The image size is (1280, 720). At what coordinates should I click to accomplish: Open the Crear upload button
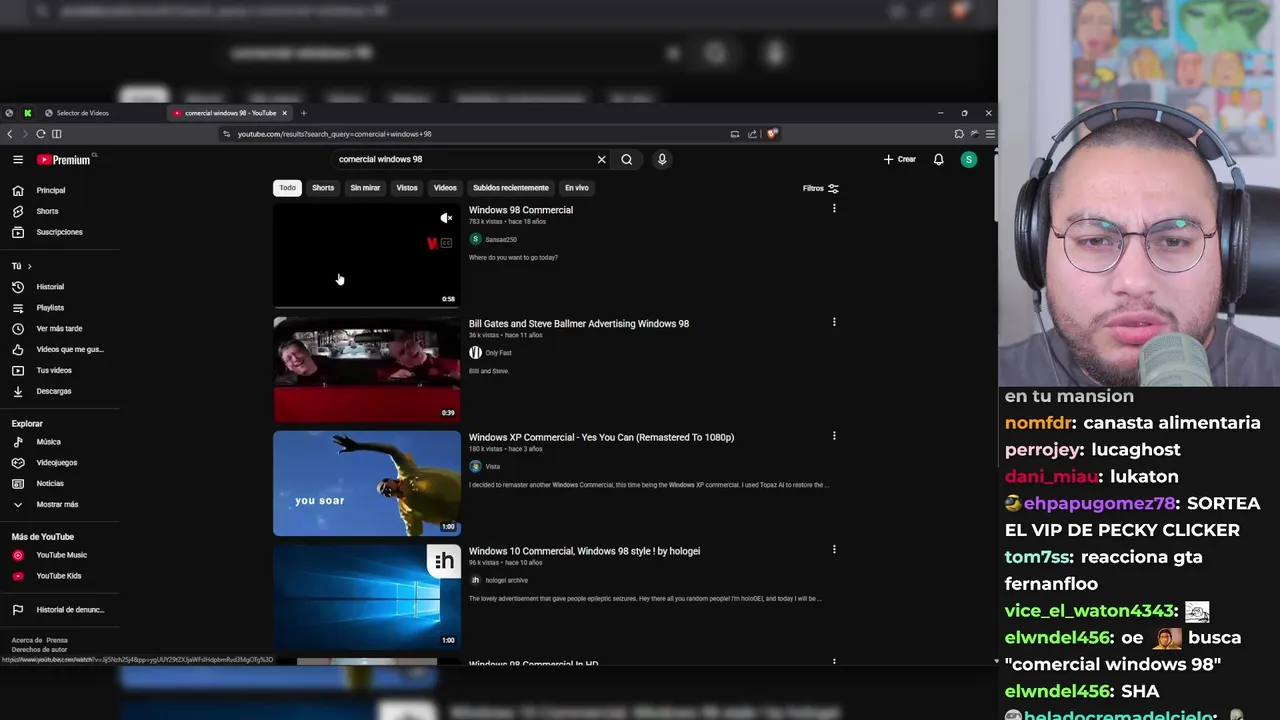[900, 159]
